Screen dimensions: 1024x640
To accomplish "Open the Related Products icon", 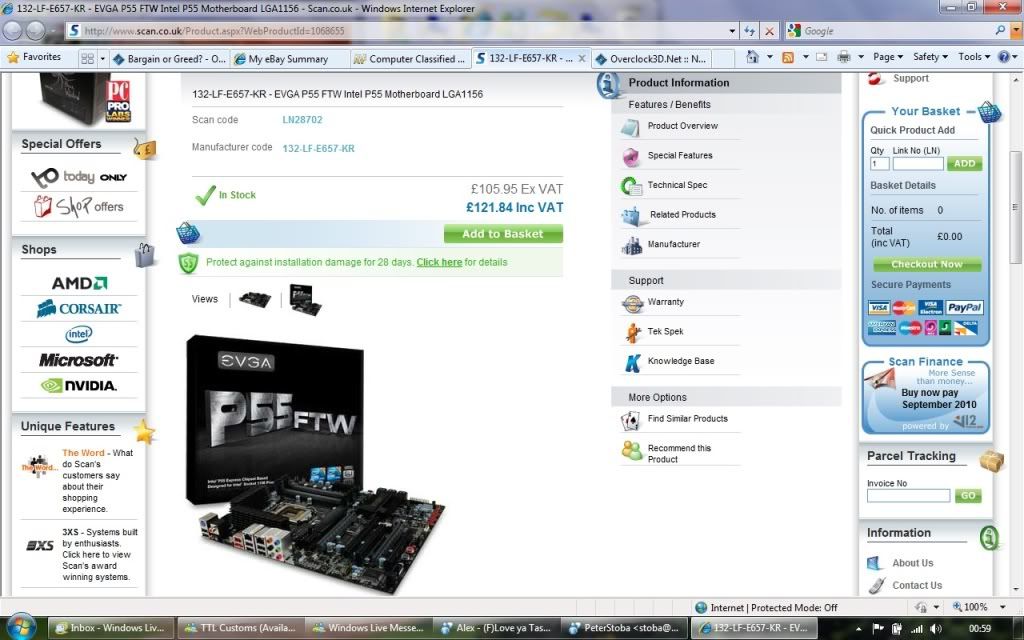I will [631, 216].
